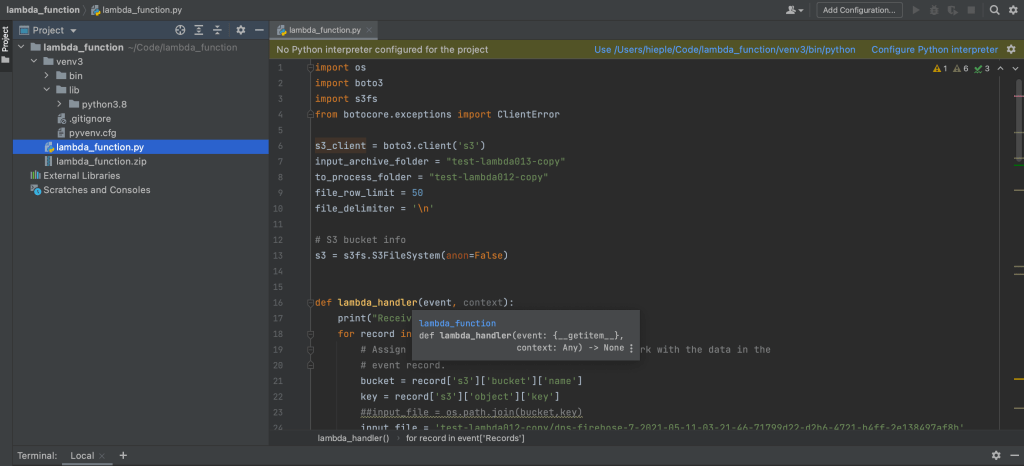Click Expand All icon in Project panel
Screen dimensions: 1024x466
[200, 31]
